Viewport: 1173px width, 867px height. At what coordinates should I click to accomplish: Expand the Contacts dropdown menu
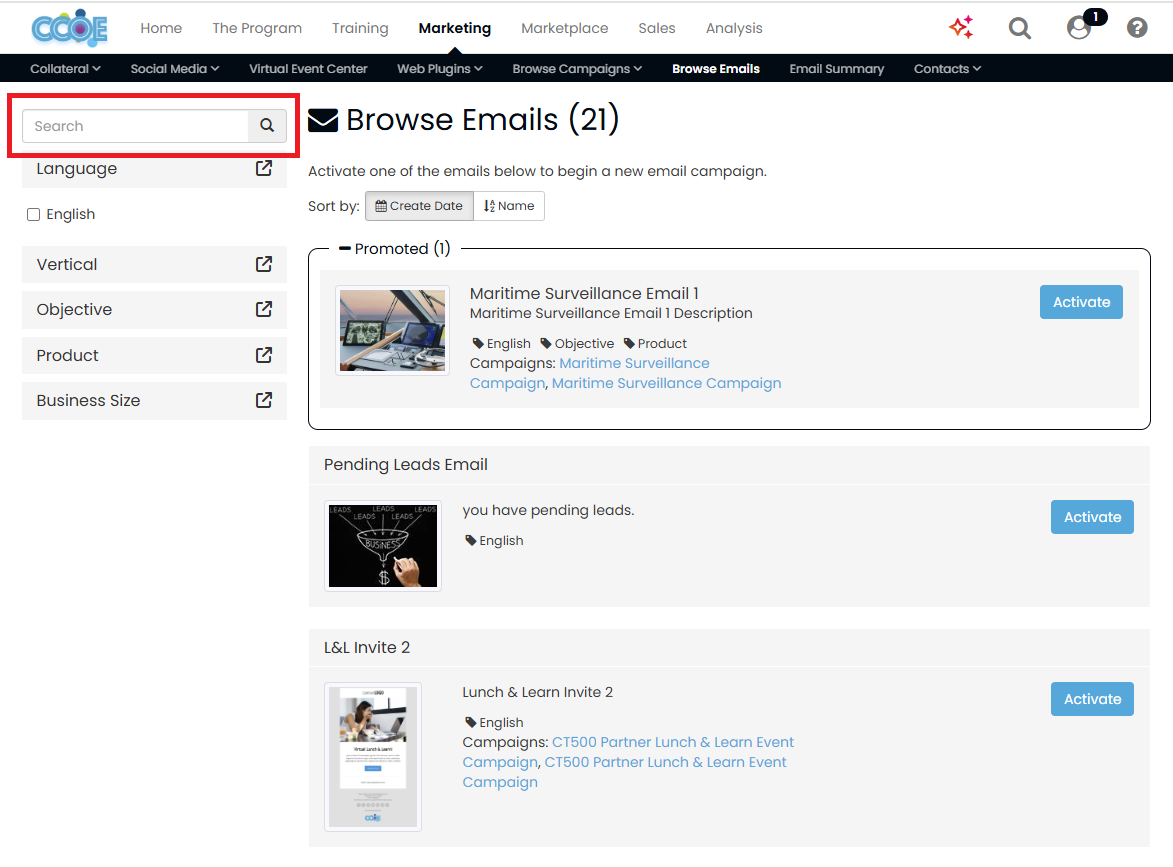pos(947,69)
